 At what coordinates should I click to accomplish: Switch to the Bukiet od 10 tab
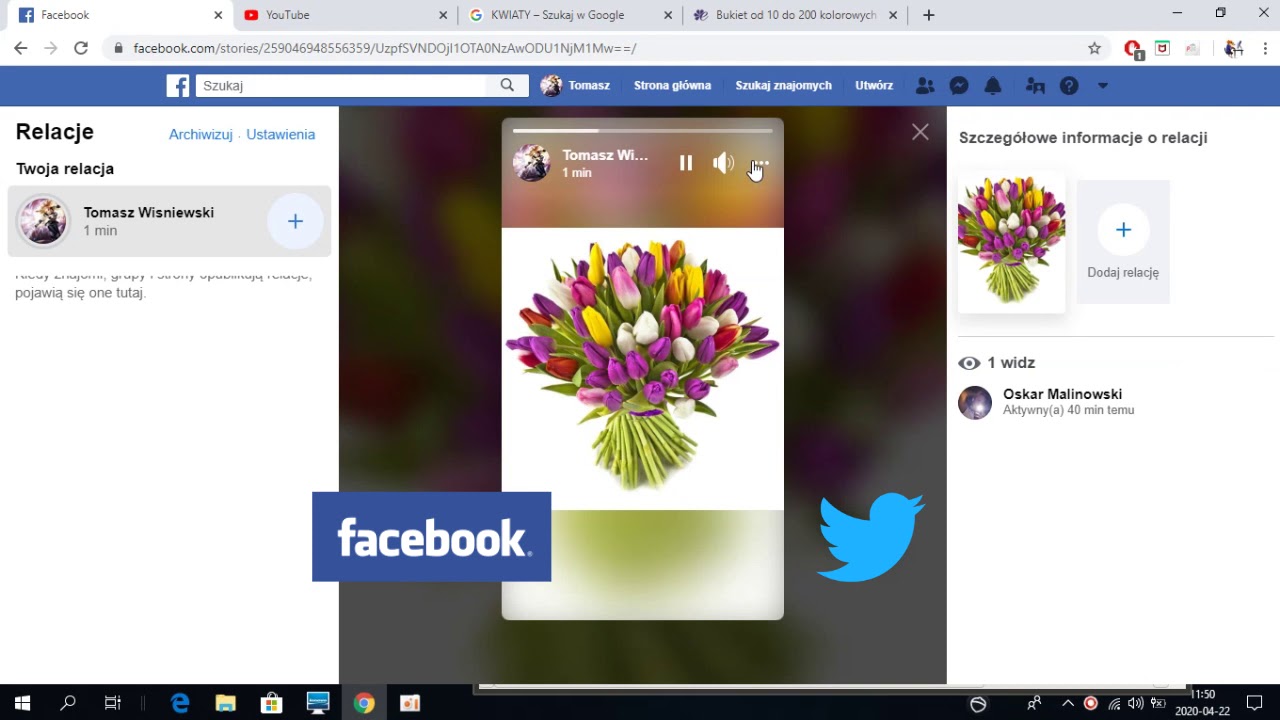[795, 15]
